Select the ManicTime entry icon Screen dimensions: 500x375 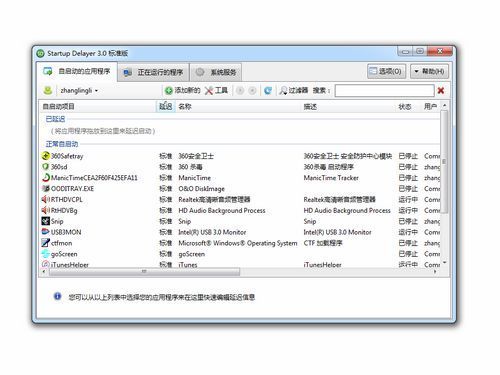coord(45,177)
